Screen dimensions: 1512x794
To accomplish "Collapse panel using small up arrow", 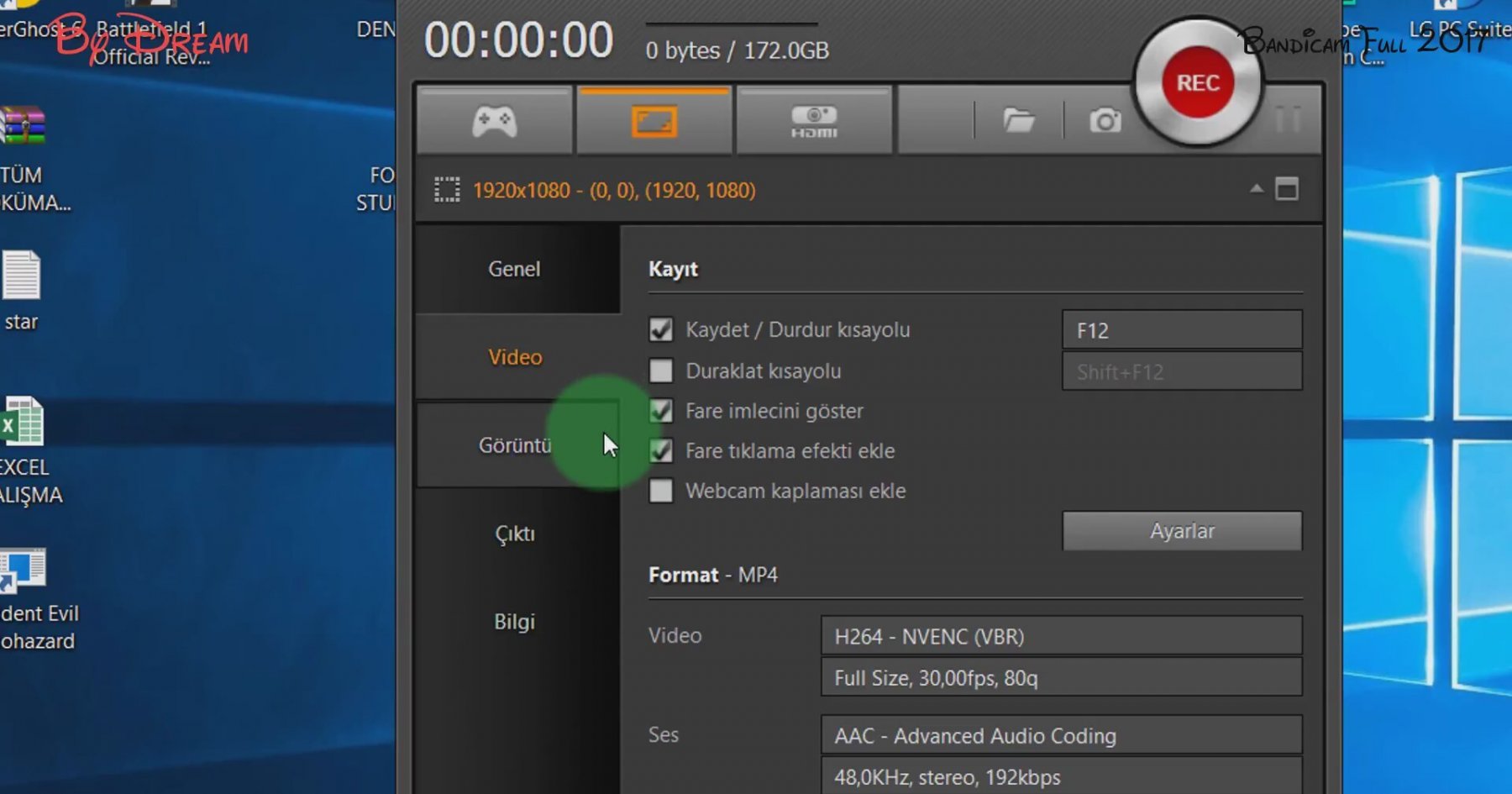I will [x=1256, y=188].
